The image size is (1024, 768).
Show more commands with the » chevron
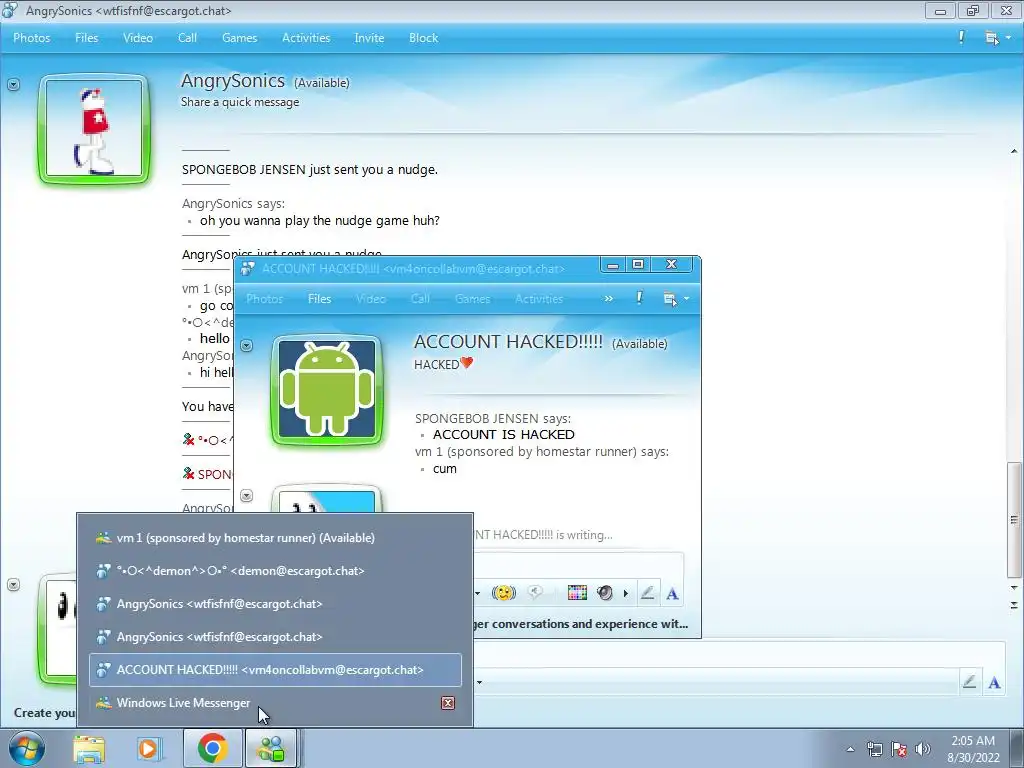point(609,298)
